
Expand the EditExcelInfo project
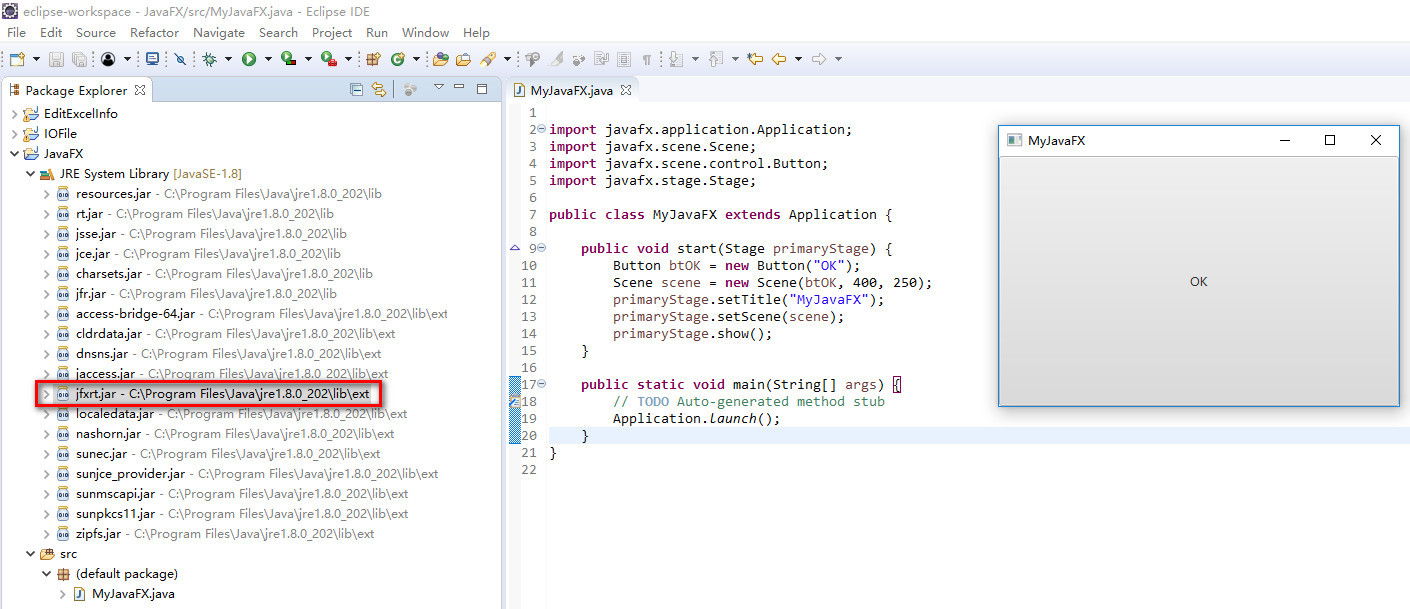14,114
